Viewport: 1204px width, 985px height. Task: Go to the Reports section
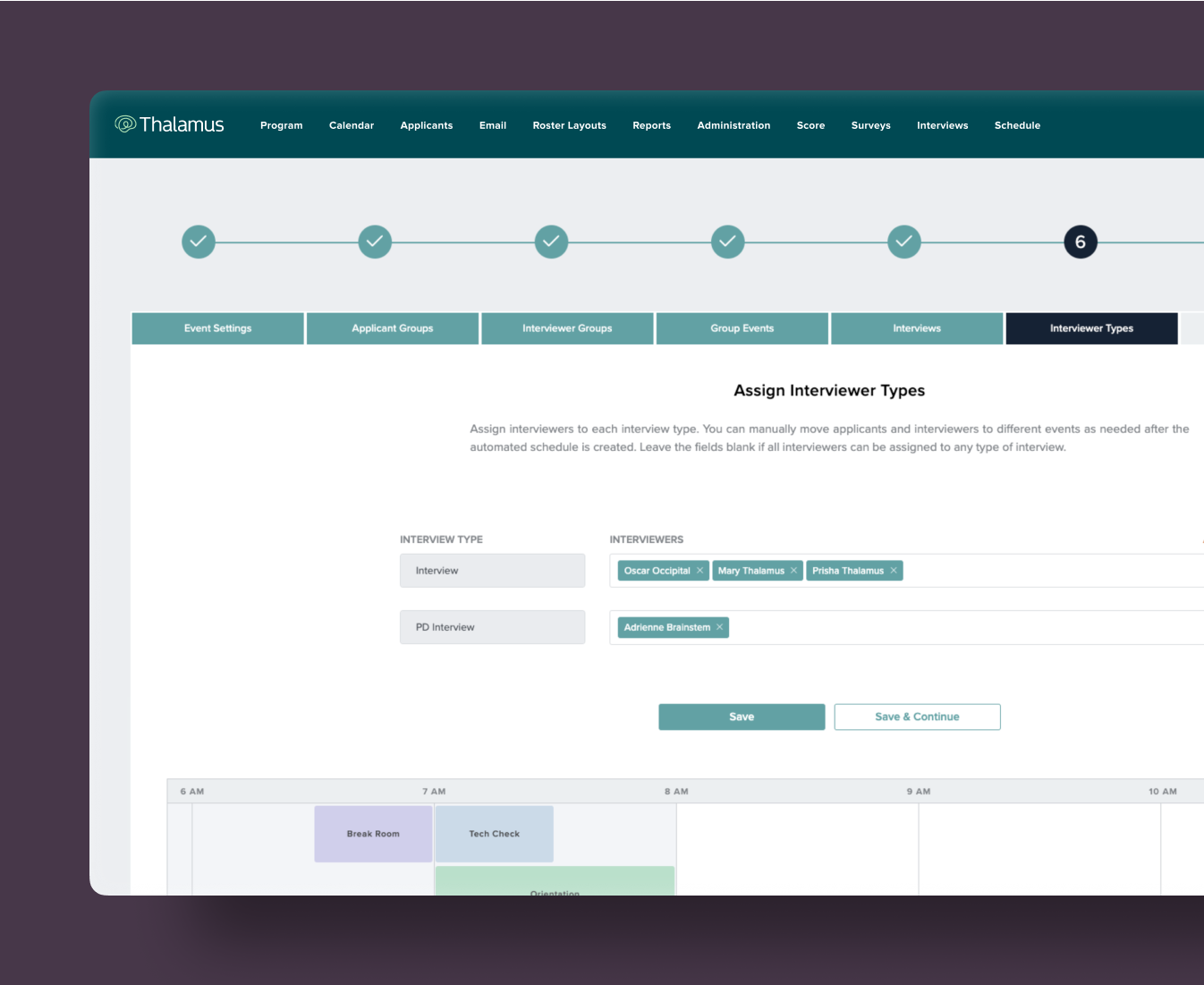pyautogui.click(x=651, y=125)
